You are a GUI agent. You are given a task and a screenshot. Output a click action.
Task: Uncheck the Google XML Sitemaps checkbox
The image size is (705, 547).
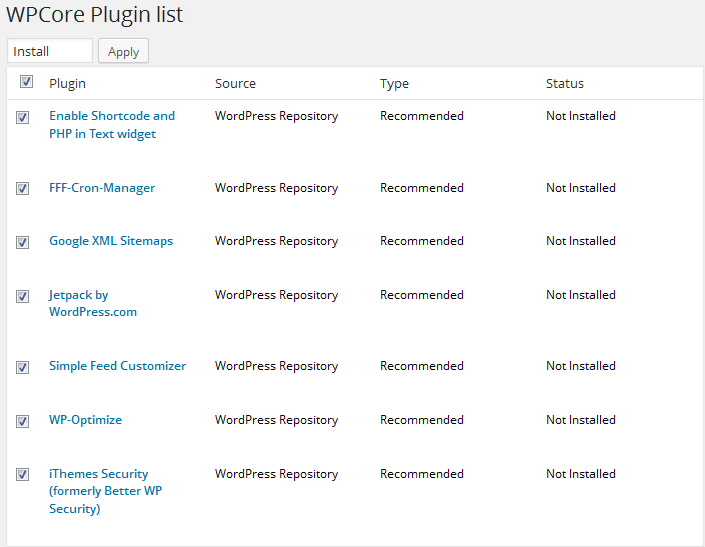click(x=23, y=242)
